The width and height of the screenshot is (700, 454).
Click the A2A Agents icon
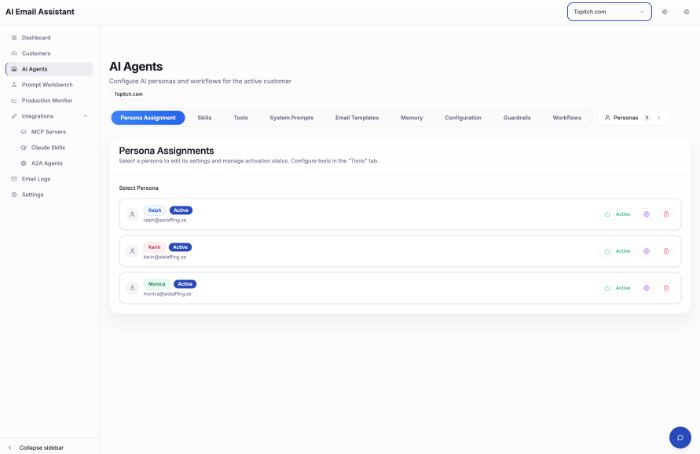tap(24, 163)
